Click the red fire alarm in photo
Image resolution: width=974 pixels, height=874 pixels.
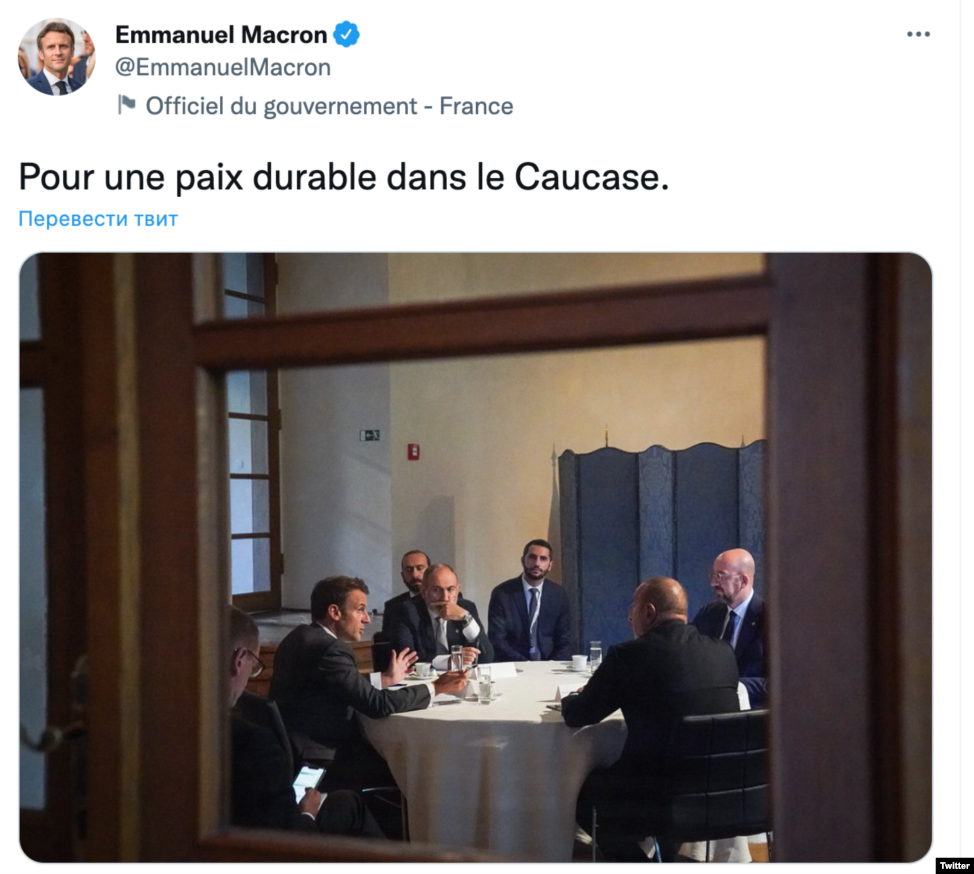(413, 452)
